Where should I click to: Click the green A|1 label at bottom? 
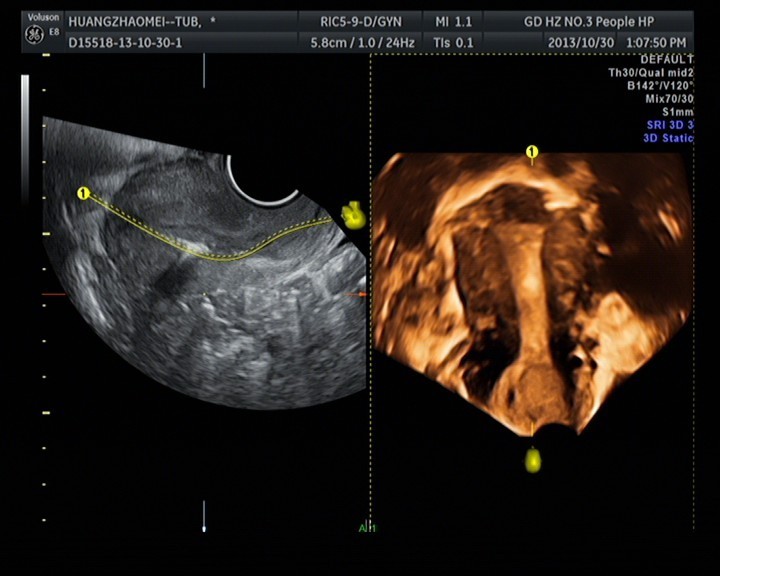367,528
